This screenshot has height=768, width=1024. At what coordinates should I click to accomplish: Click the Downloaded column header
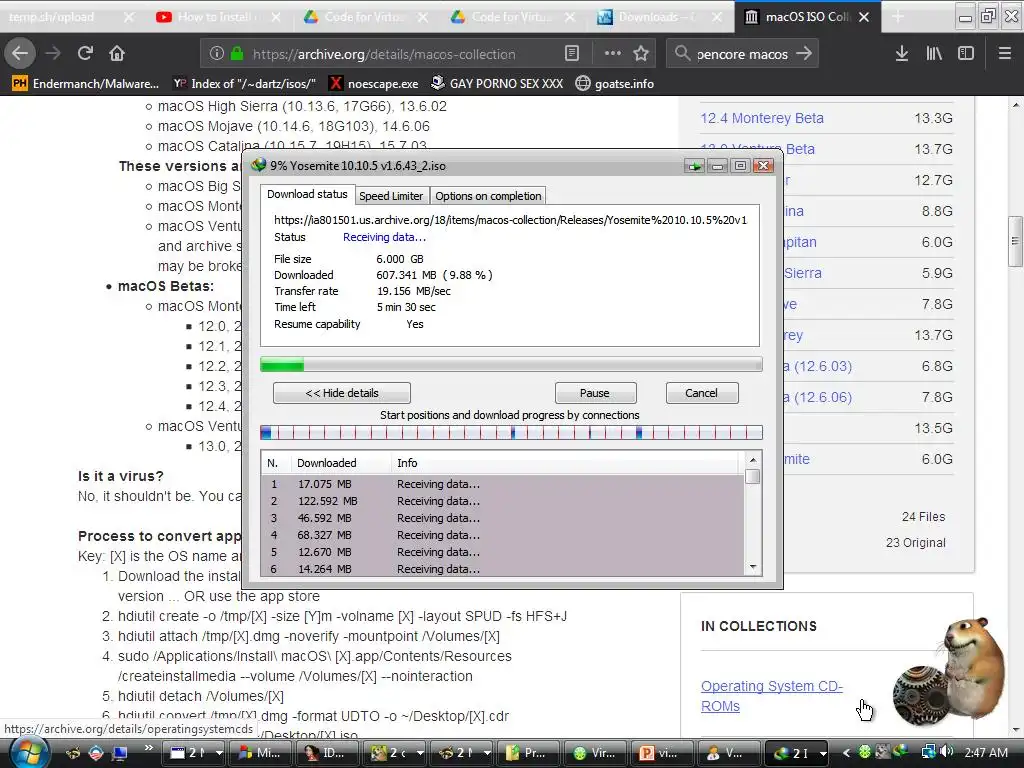[x=341, y=463]
